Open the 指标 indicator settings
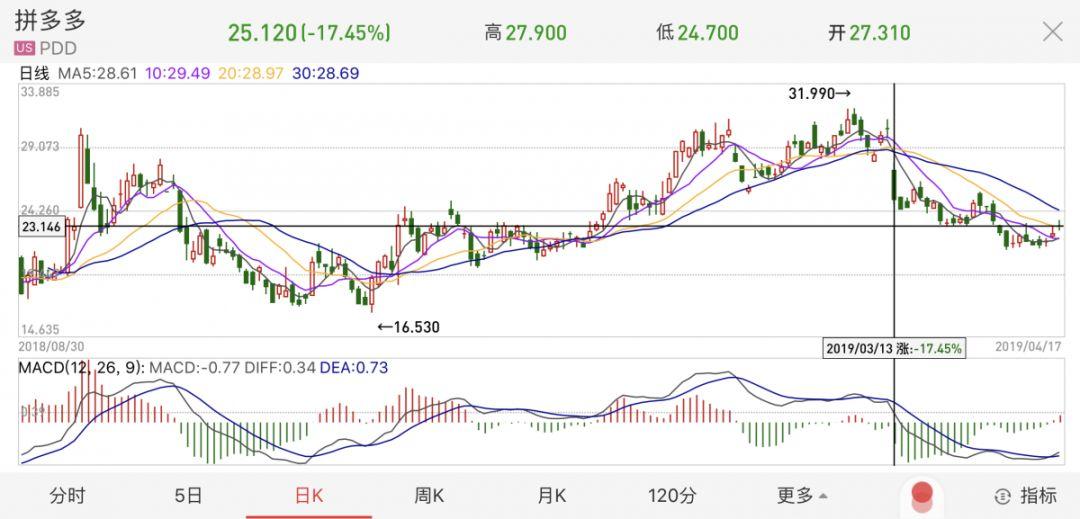 (1027, 495)
